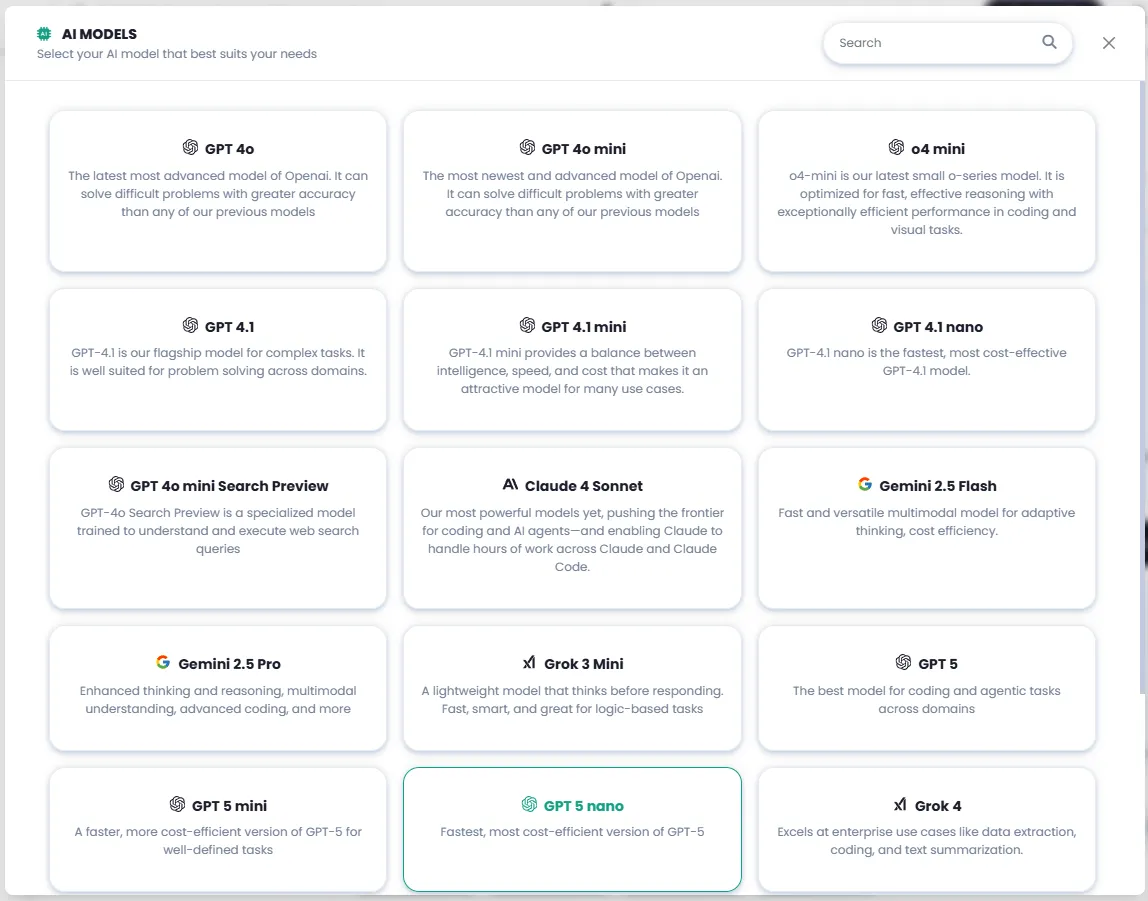Click OpenAI logo beside GPT 5 title

(903, 662)
